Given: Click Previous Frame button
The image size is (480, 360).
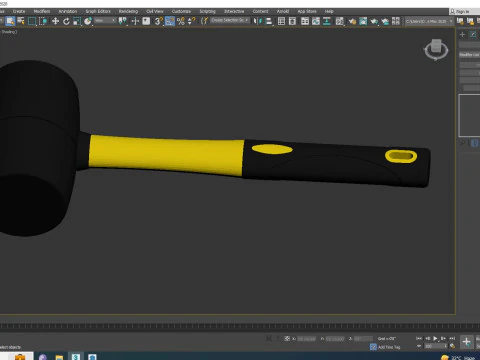Looking at the screenshot, I should pos(427,338).
